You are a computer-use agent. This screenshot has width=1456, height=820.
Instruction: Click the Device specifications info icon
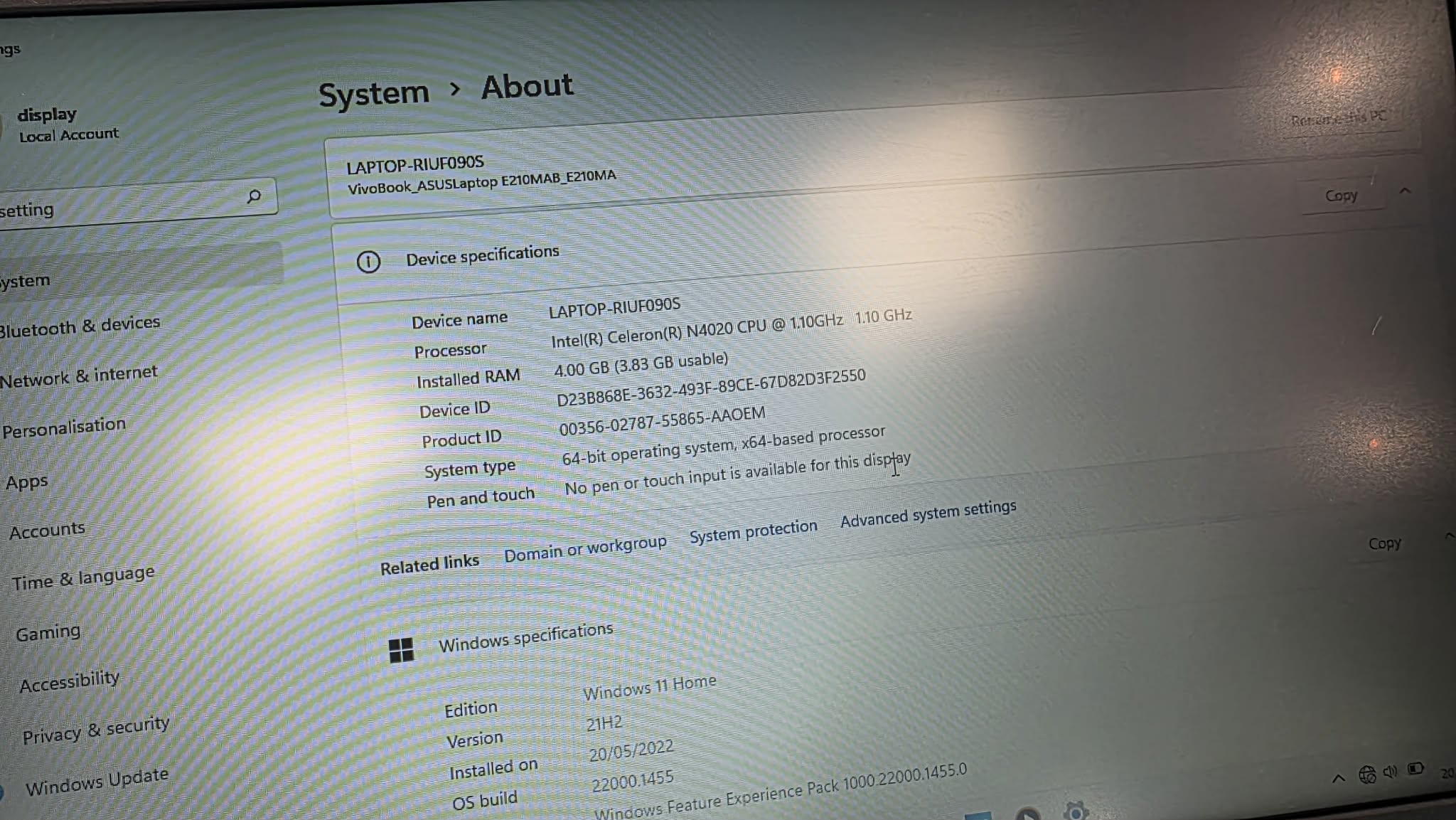pos(368,262)
